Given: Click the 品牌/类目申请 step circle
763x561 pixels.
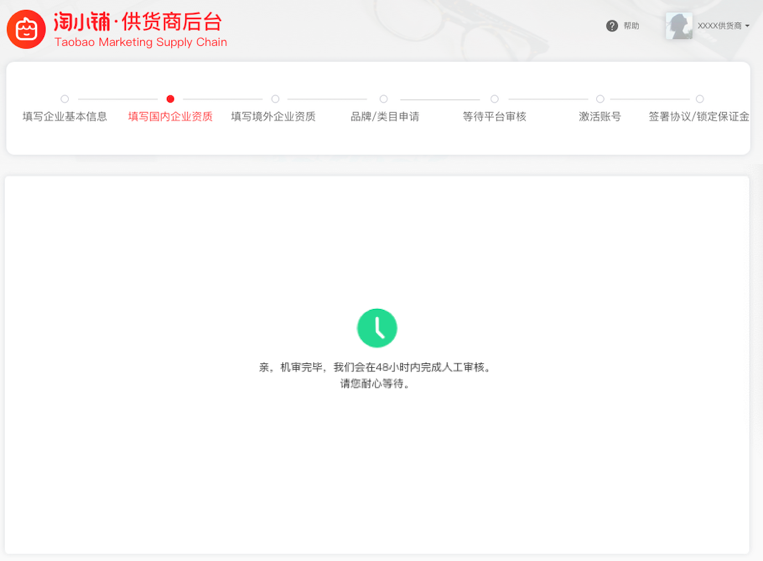Looking at the screenshot, I should point(384,99).
